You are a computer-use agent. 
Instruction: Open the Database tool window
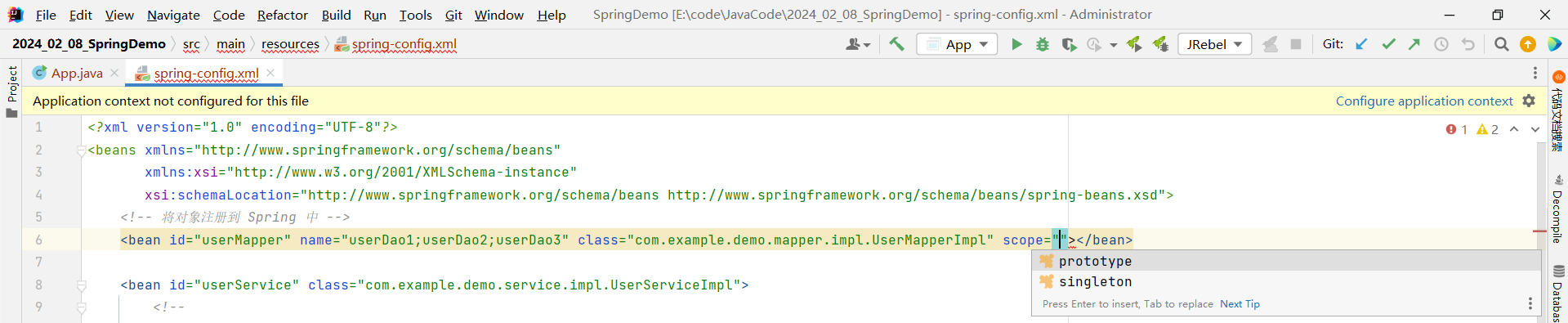tap(1558, 294)
